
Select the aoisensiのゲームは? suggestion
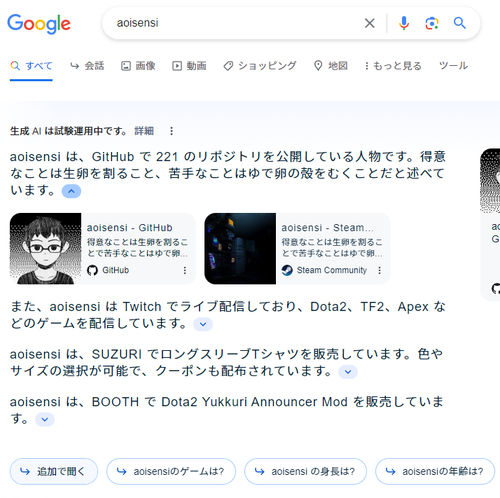point(171,471)
